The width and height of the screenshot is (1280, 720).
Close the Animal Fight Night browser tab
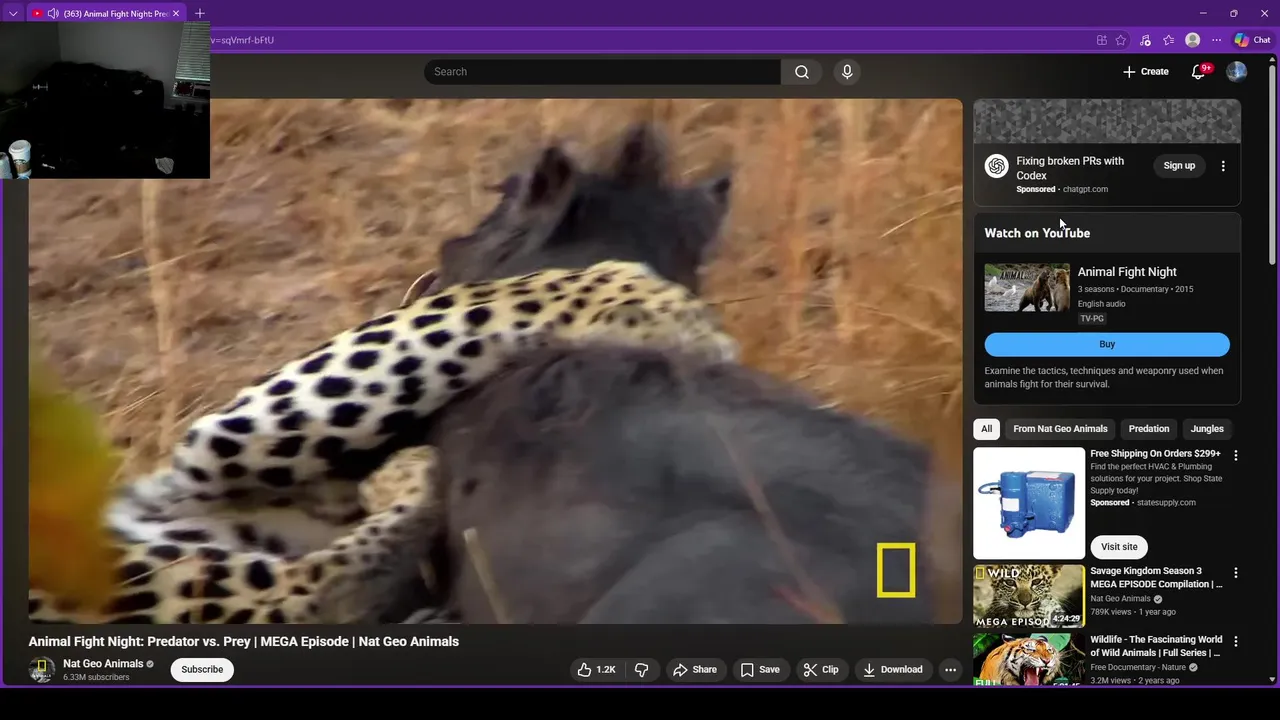[x=177, y=14]
